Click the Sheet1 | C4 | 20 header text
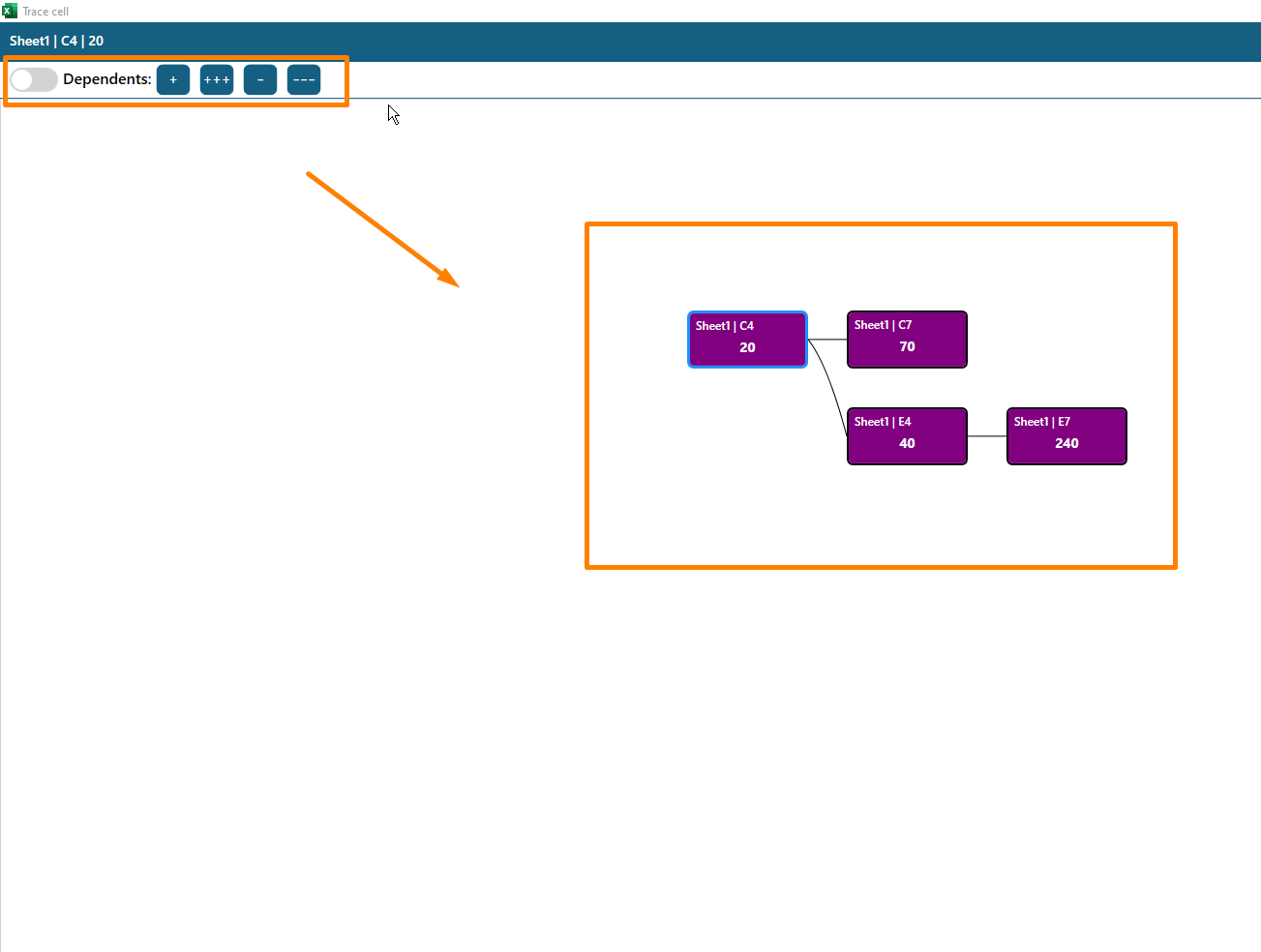This screenshot has height=952, width=1261. click(56, 41)
